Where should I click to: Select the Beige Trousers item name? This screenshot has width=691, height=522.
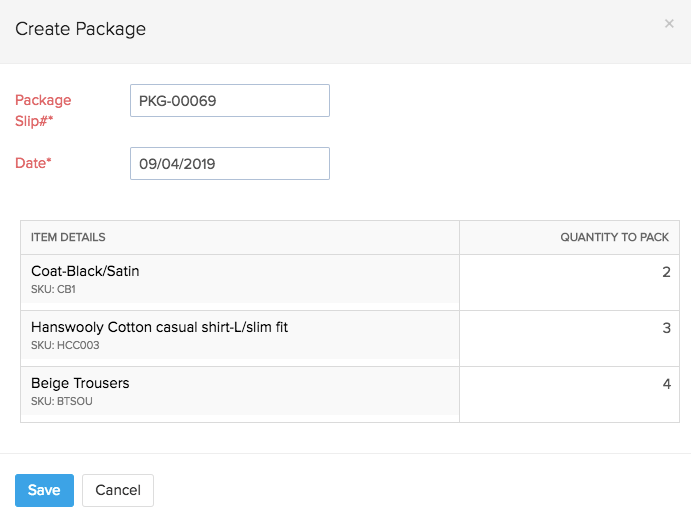tap(80, 383)
